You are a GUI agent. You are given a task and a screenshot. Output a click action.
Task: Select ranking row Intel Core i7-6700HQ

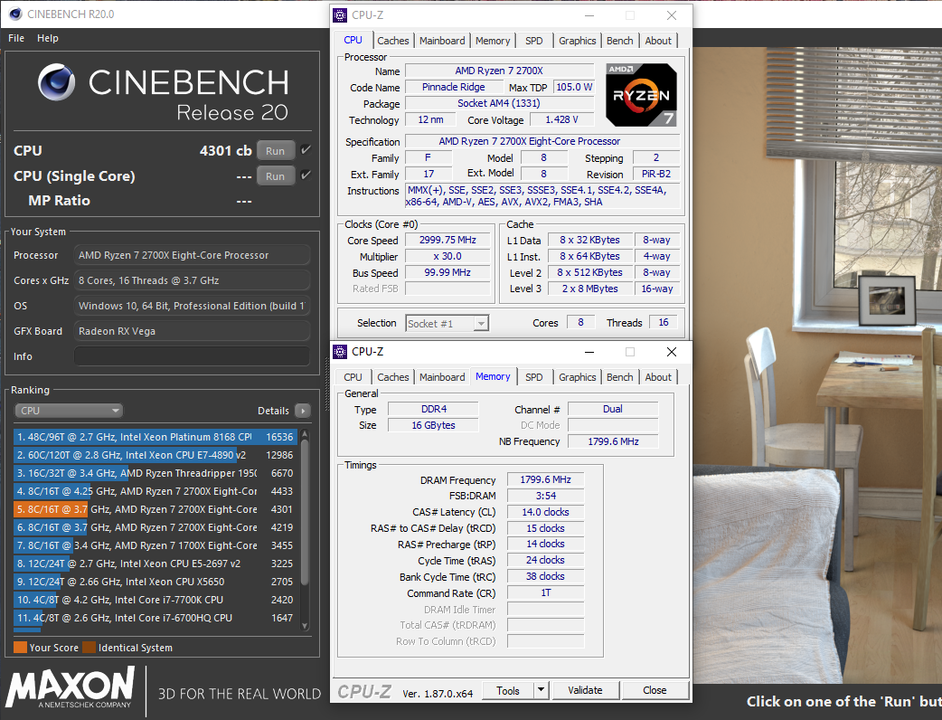(x=154, y=617)
